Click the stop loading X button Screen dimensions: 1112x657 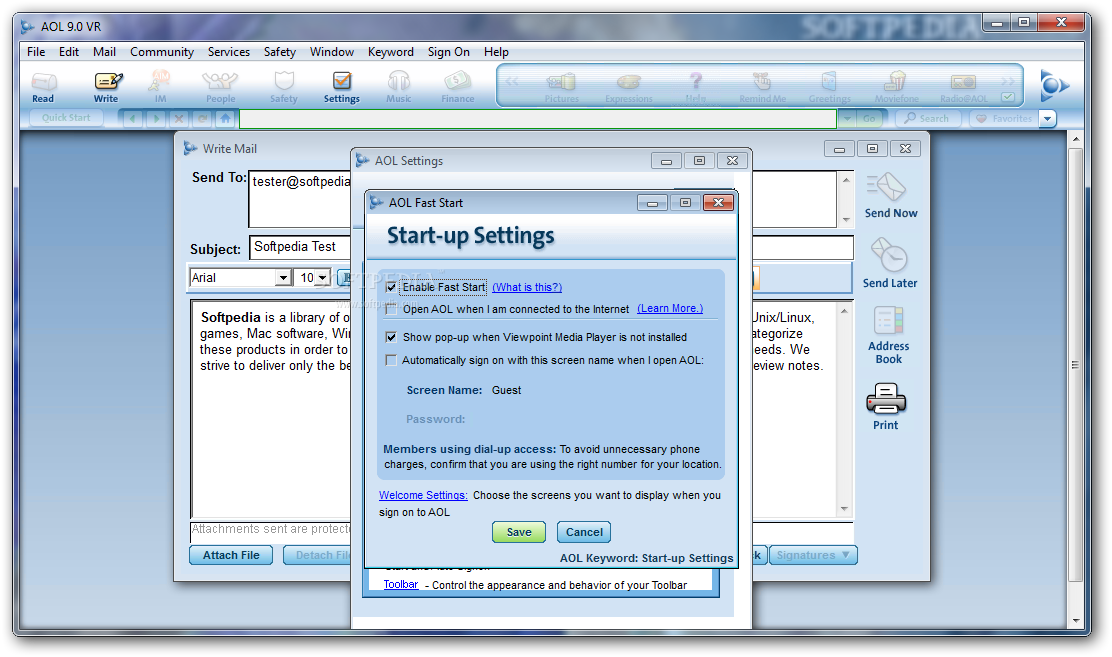coord(179,118)
